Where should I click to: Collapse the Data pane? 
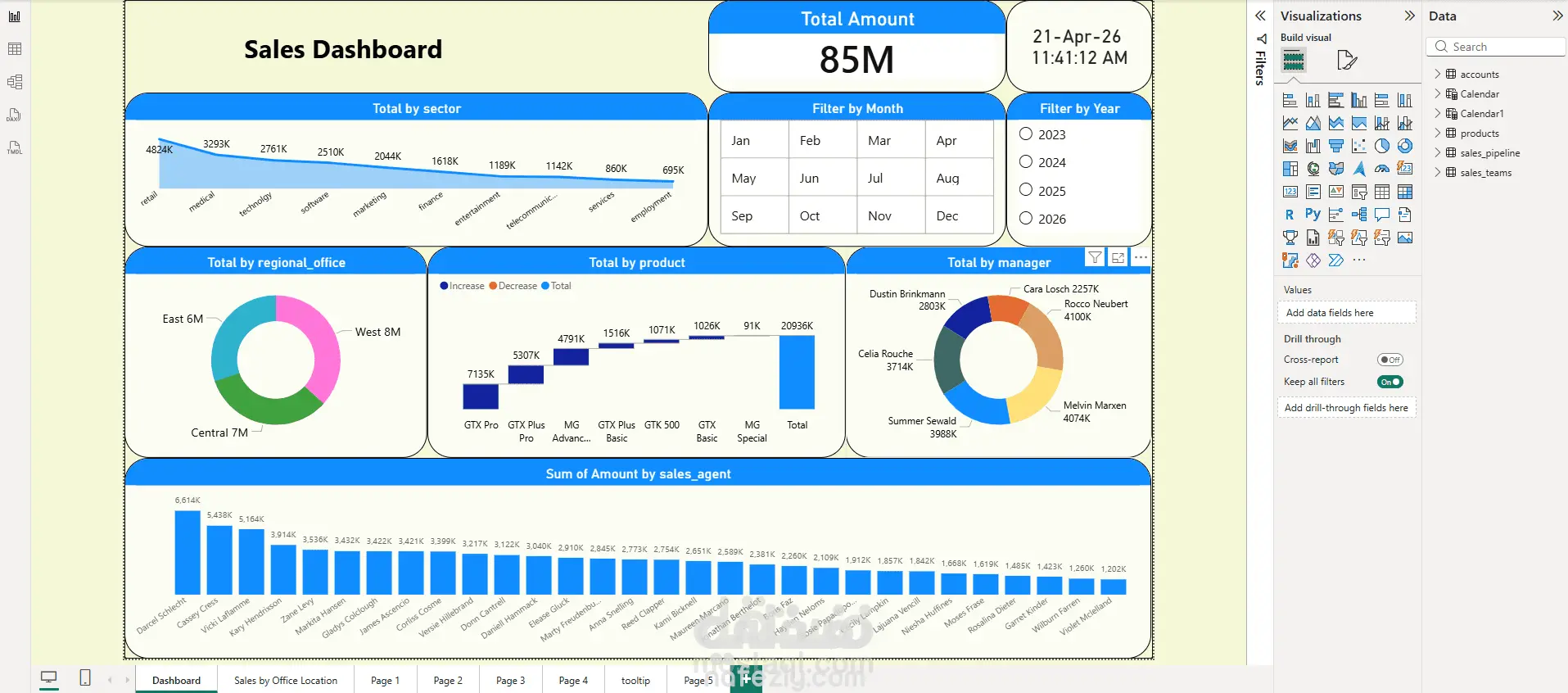pos(1557,16)
